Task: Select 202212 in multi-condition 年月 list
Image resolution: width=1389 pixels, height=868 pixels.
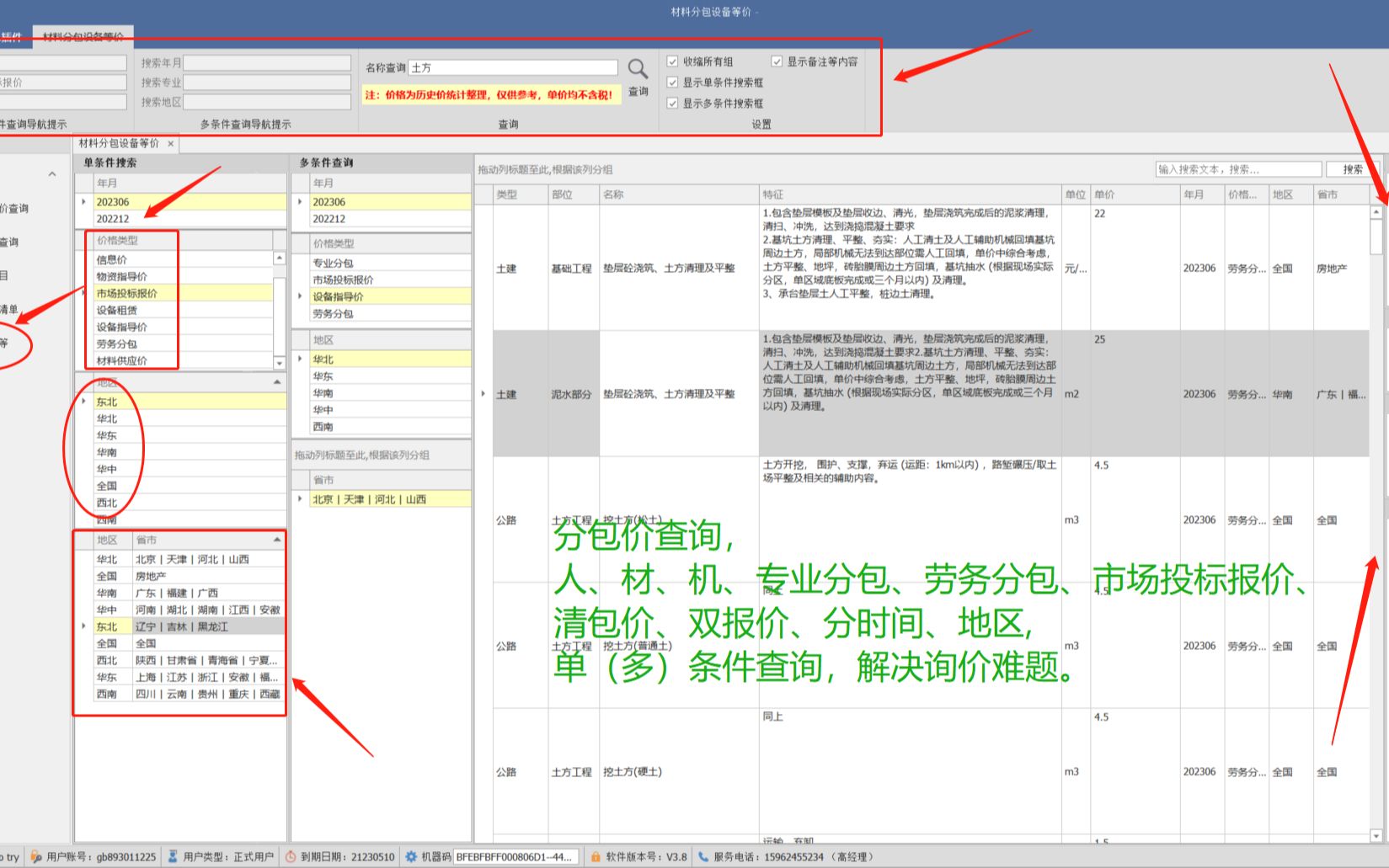Action: [390, 219]
